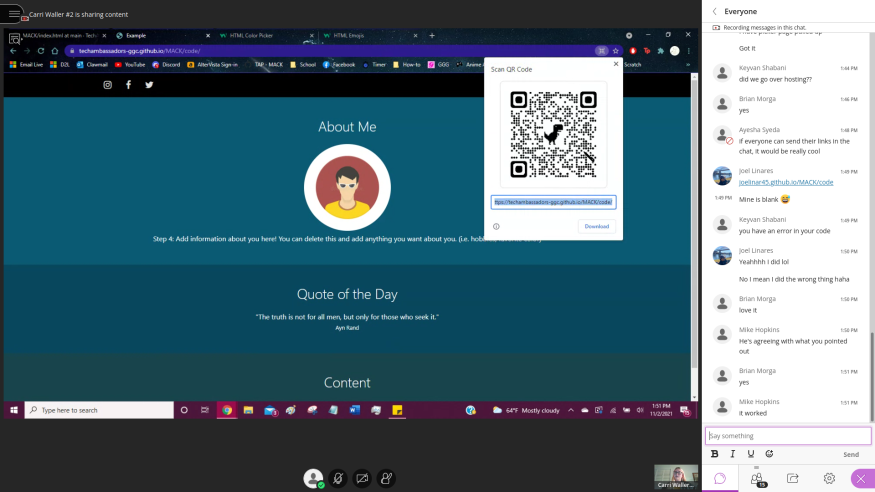
Task: Close the Collaborate panel with purple X
Action: pyautogui.click(x=861, y=479)
